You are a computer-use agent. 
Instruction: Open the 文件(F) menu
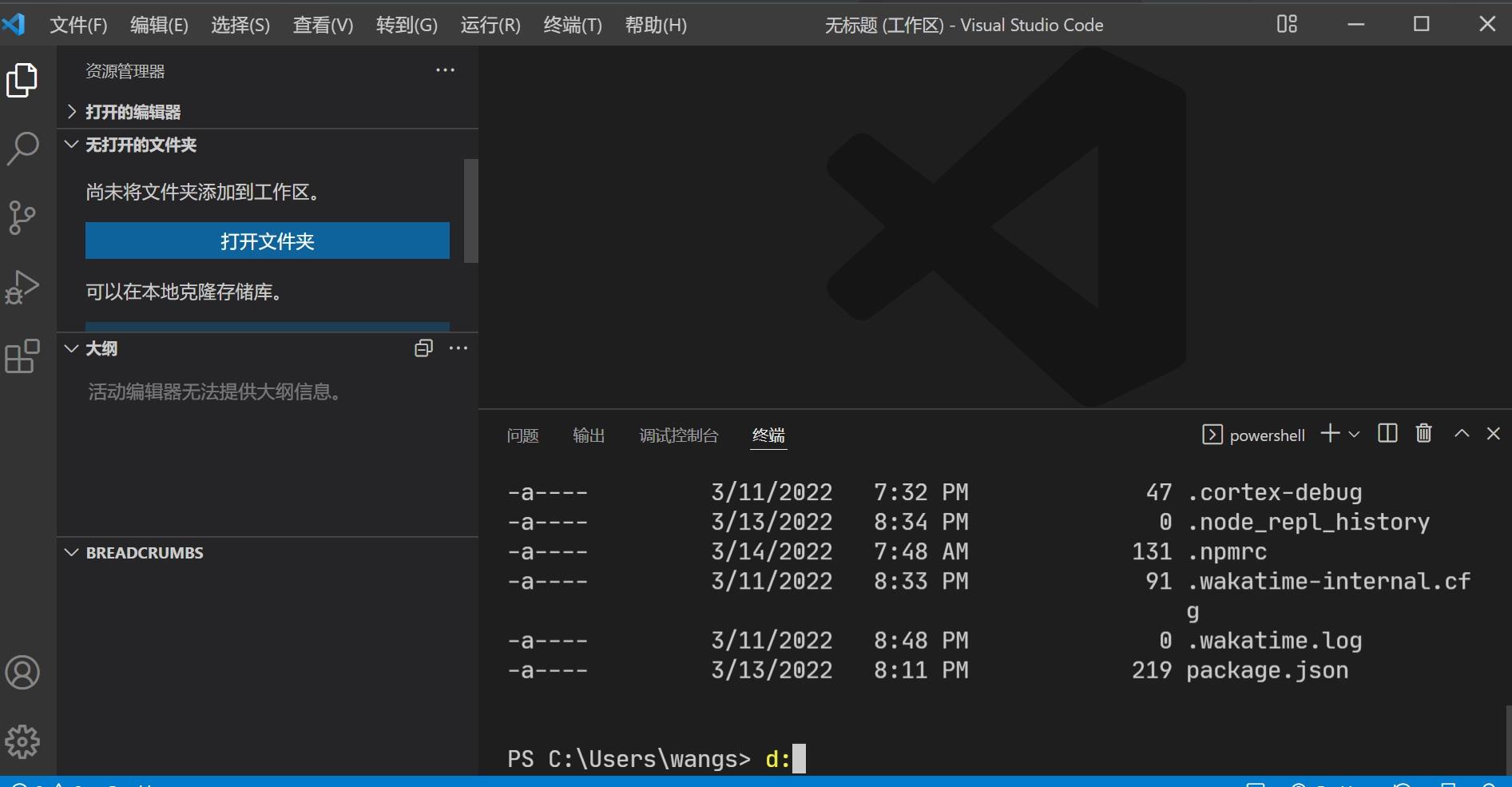point(78,25)
